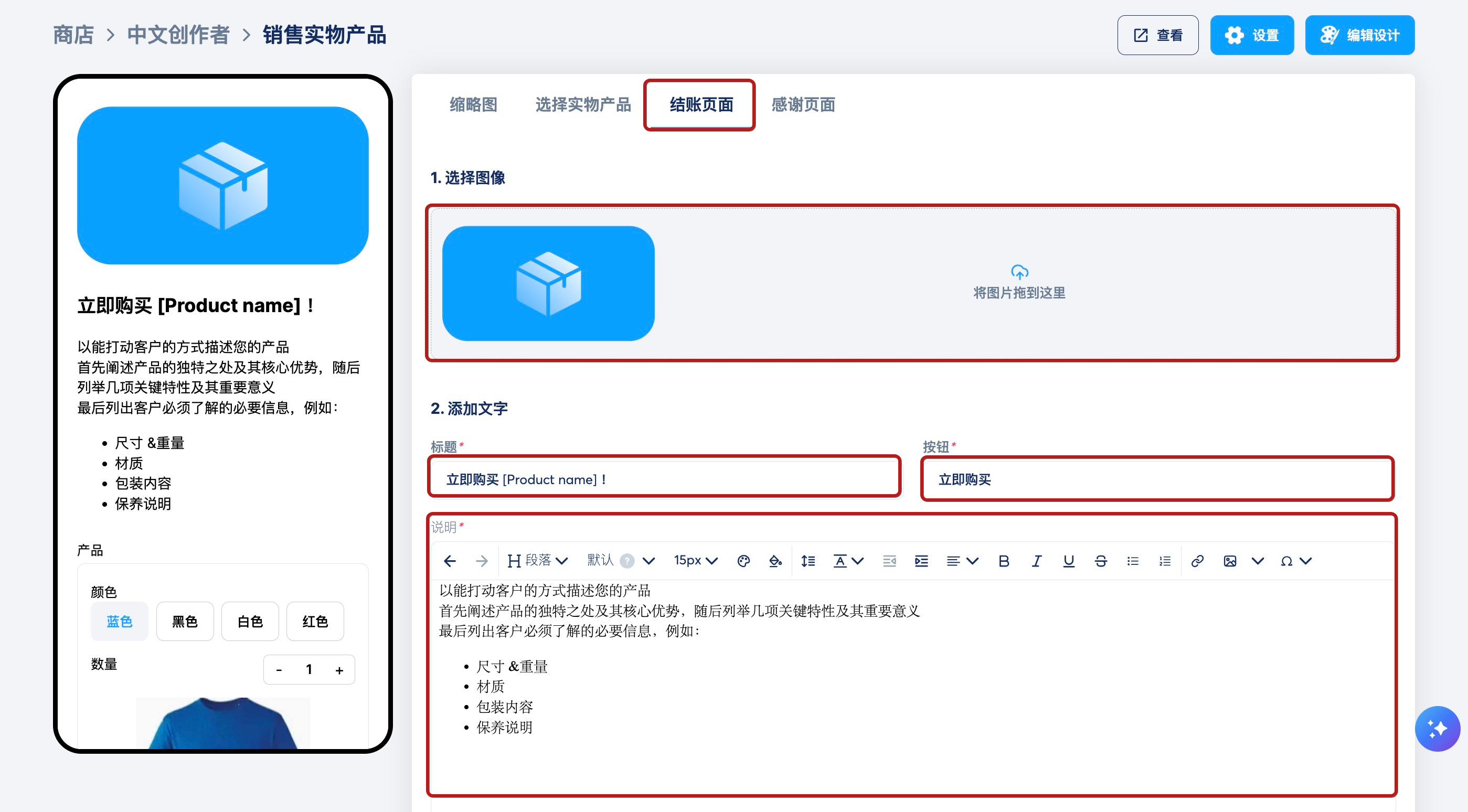Click the background fill color icon
The image size is (1468, 812).
[x=775, y=561]
